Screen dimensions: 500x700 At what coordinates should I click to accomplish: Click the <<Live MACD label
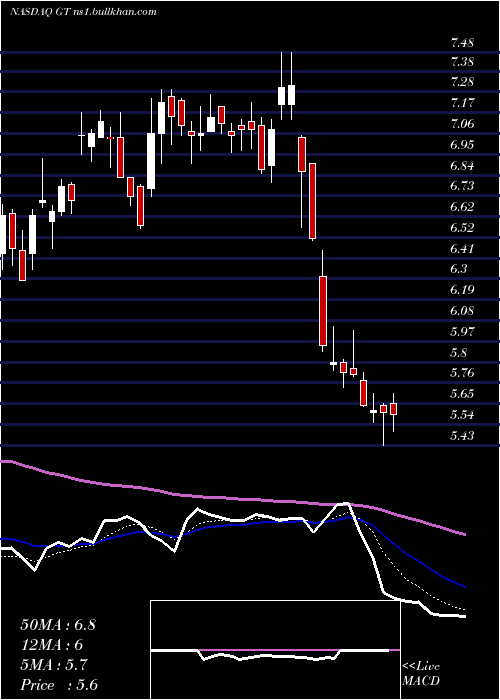coord(421,674)
